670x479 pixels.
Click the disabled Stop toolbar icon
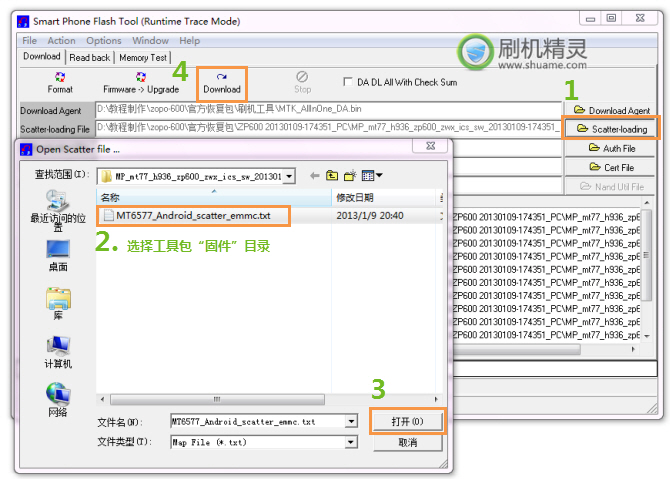point(302,83)
